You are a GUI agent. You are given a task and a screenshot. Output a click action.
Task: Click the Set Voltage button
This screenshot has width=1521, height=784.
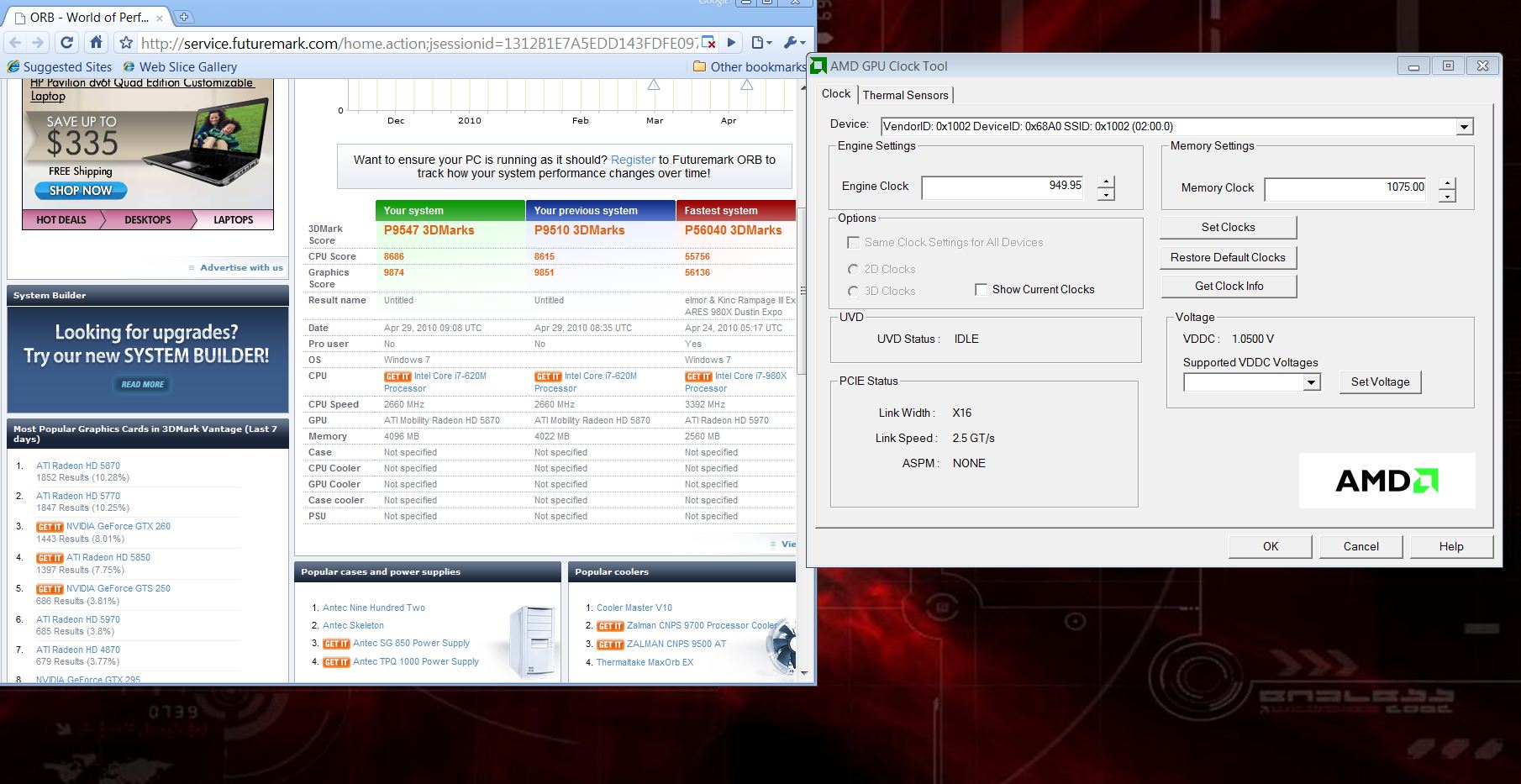point(1381,381)
